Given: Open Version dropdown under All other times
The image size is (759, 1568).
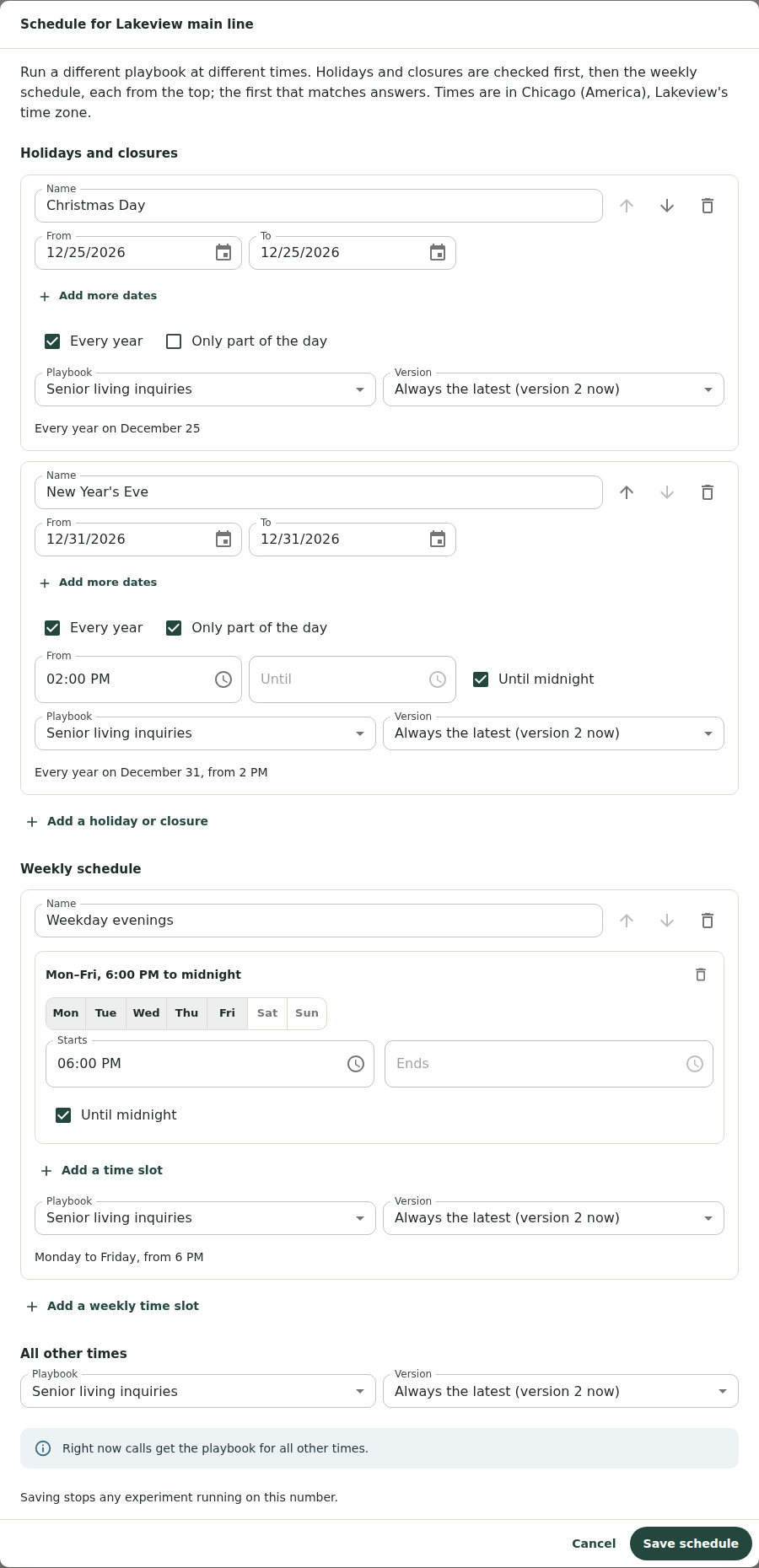Looking at the screenshot, I should pyautogui.click(x=561, y=1392).
